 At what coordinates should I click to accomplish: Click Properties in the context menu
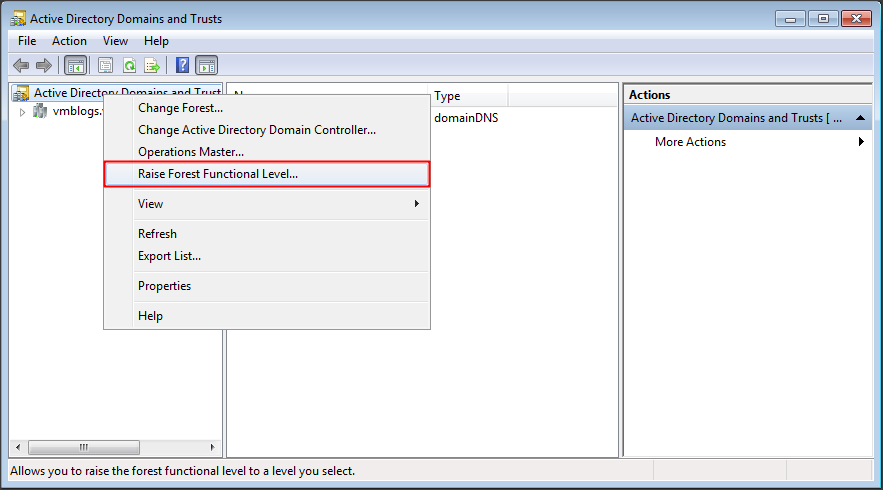coord(164,286)
